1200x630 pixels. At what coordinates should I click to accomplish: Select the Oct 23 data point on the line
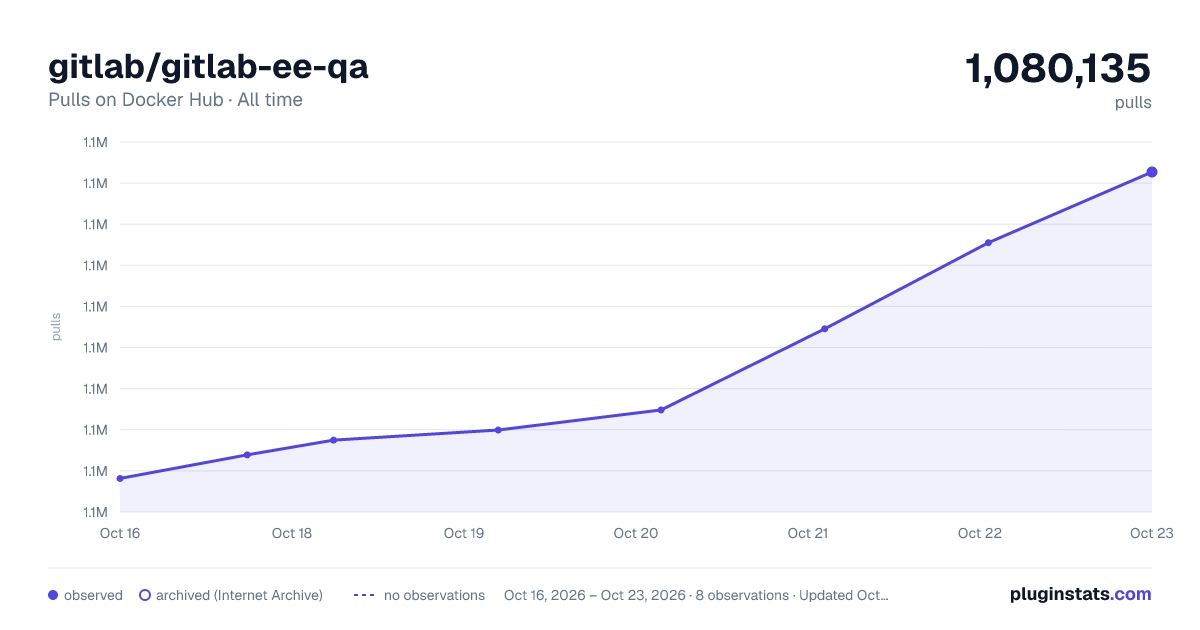click(x=1152, y=172)
